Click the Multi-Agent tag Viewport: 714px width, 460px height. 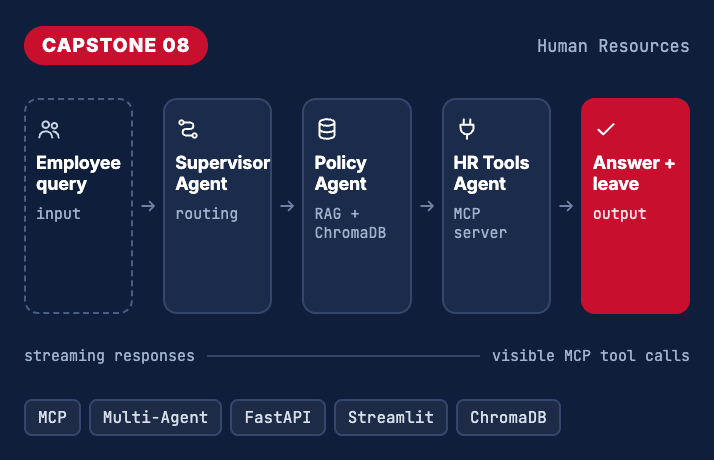[155, 417]
